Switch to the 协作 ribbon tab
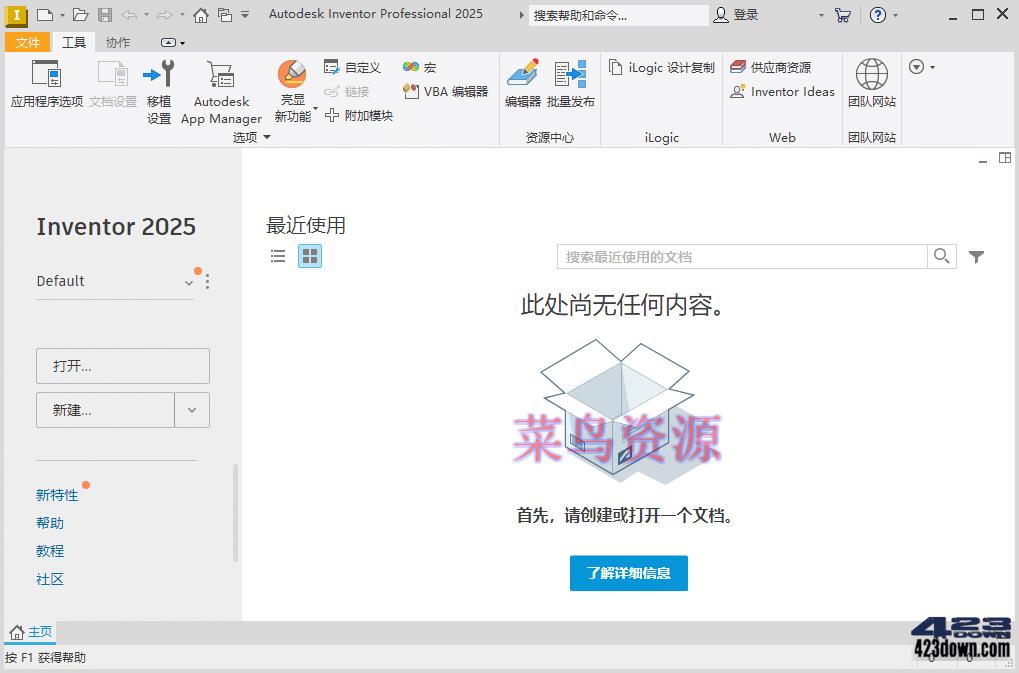This screenshot has width=1019, height=673. (116, 42)
